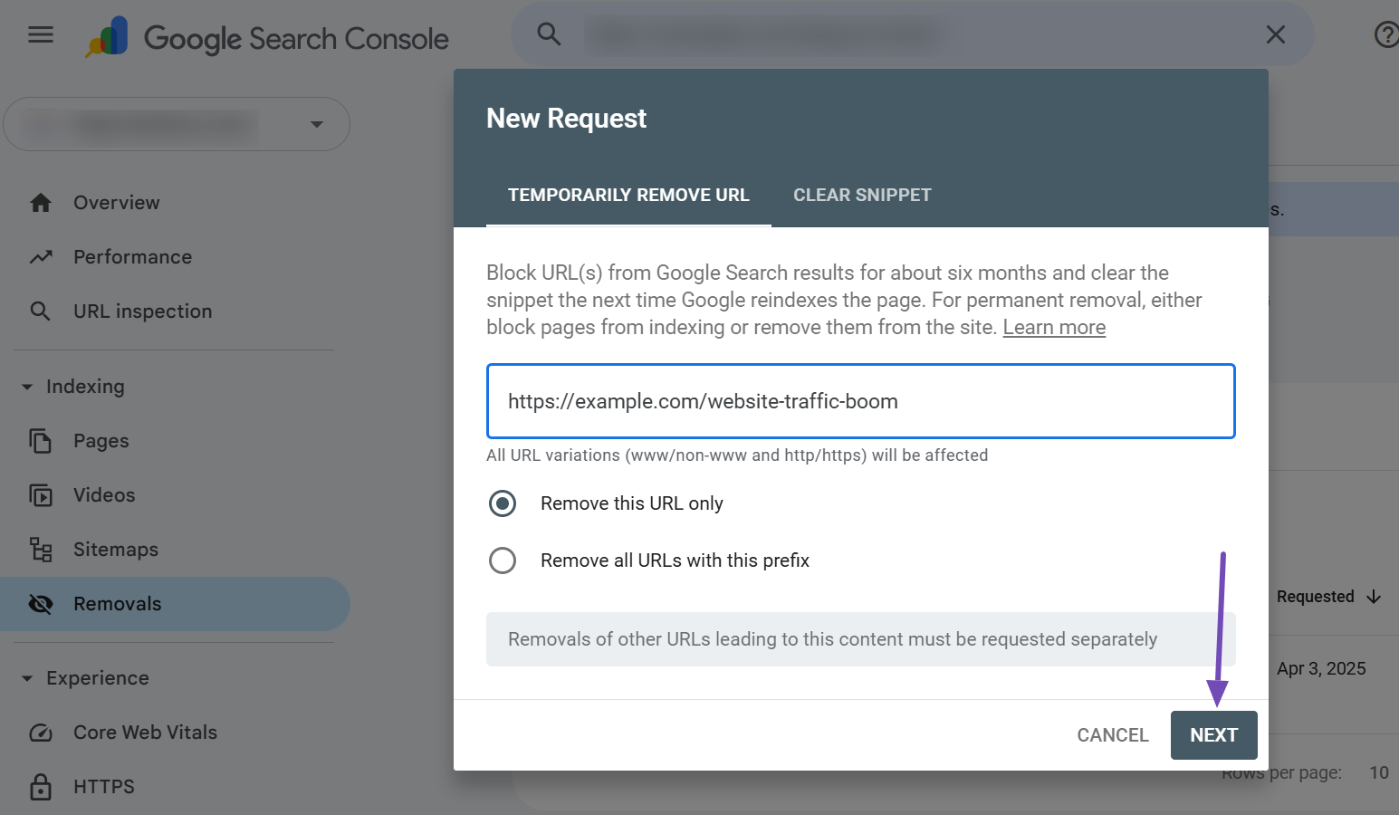Click the search magnifier icon
1399x815 pixels.
[x=549, y=34]
